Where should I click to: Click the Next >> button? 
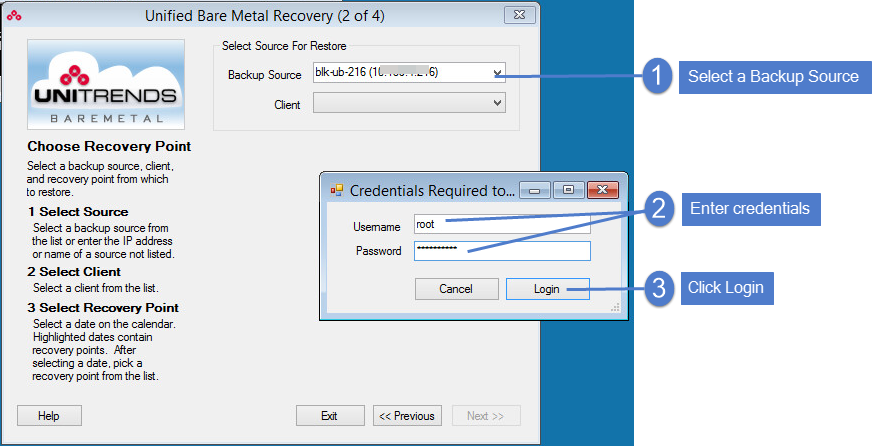click(x=486, y=416)
